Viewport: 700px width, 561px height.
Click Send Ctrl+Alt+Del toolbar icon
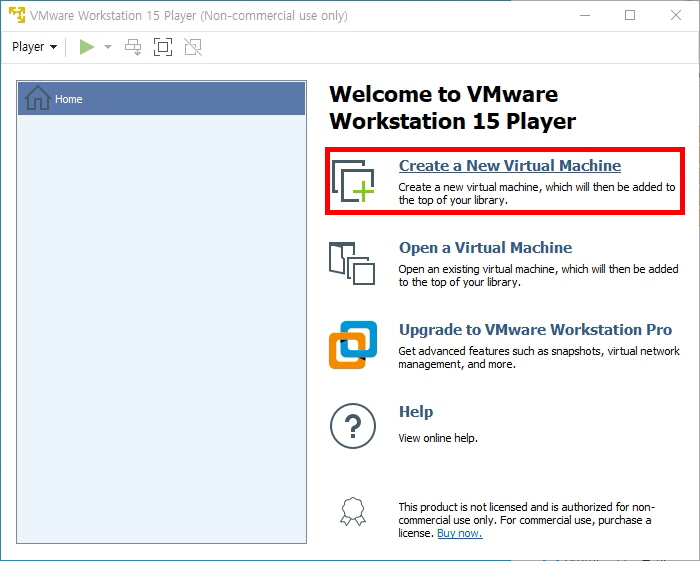[x=133, y=47]
